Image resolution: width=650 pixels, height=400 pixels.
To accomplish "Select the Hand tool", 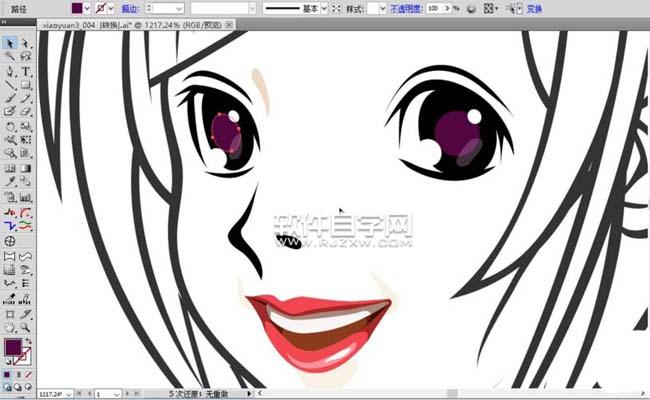I will [10, 327].
